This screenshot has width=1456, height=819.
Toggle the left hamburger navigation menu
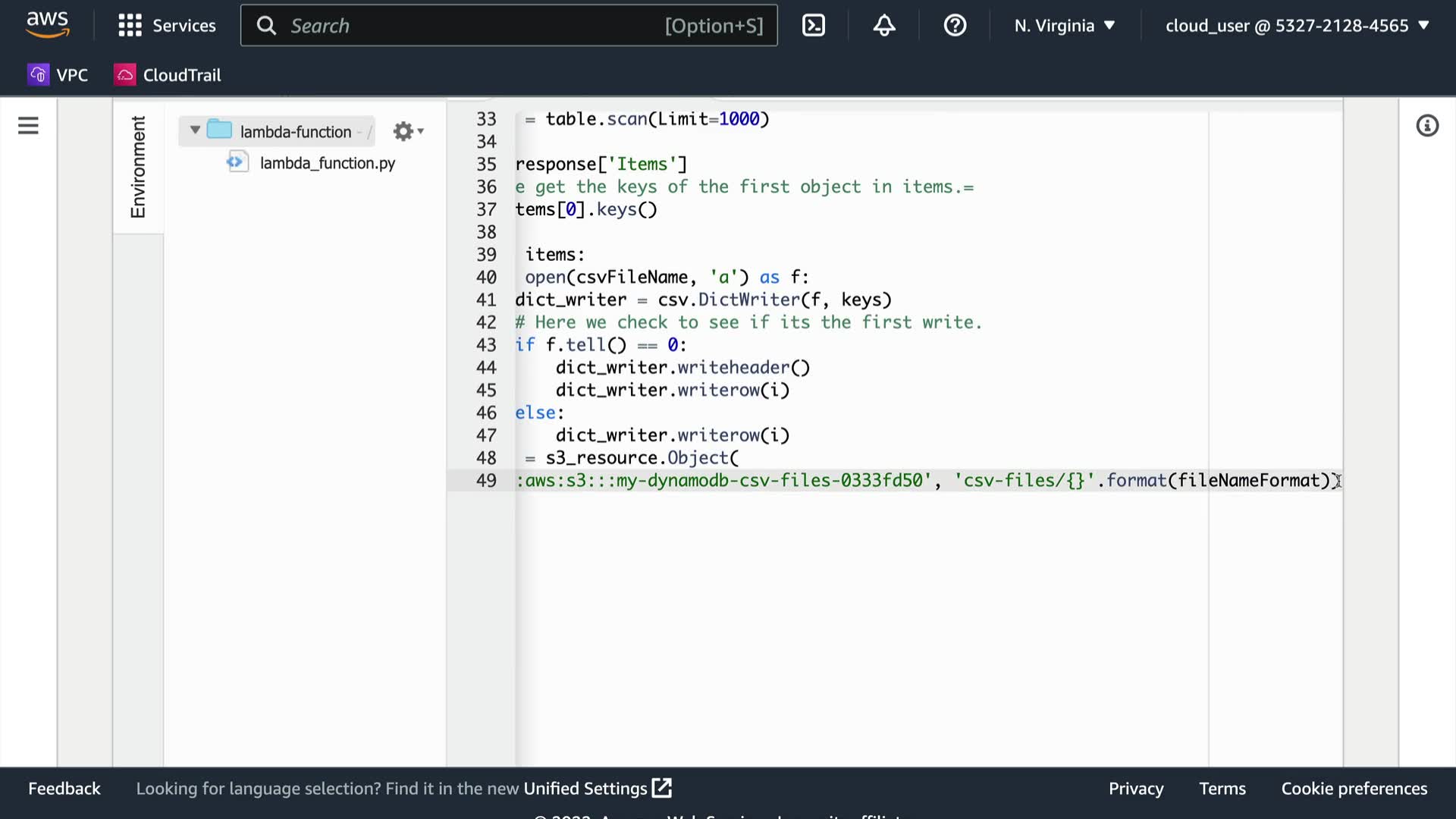[28, 126]
